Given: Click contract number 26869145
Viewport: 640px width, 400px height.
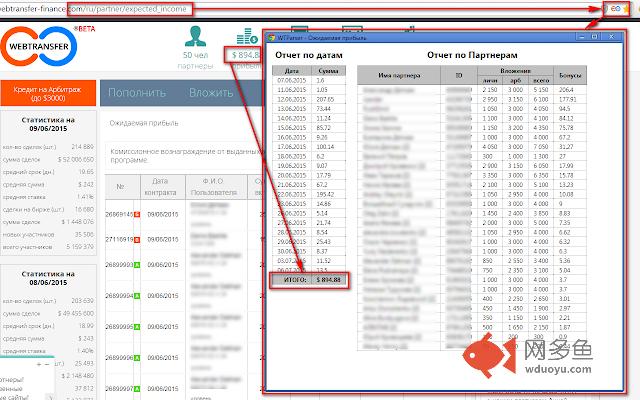Looking at the screenshot, I should [119, 214].
